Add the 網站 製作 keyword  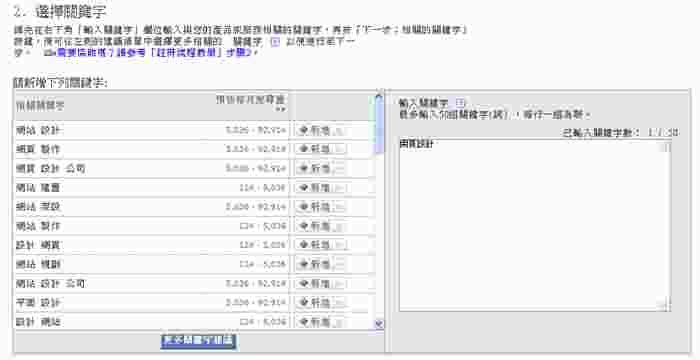tap(321, 226)
